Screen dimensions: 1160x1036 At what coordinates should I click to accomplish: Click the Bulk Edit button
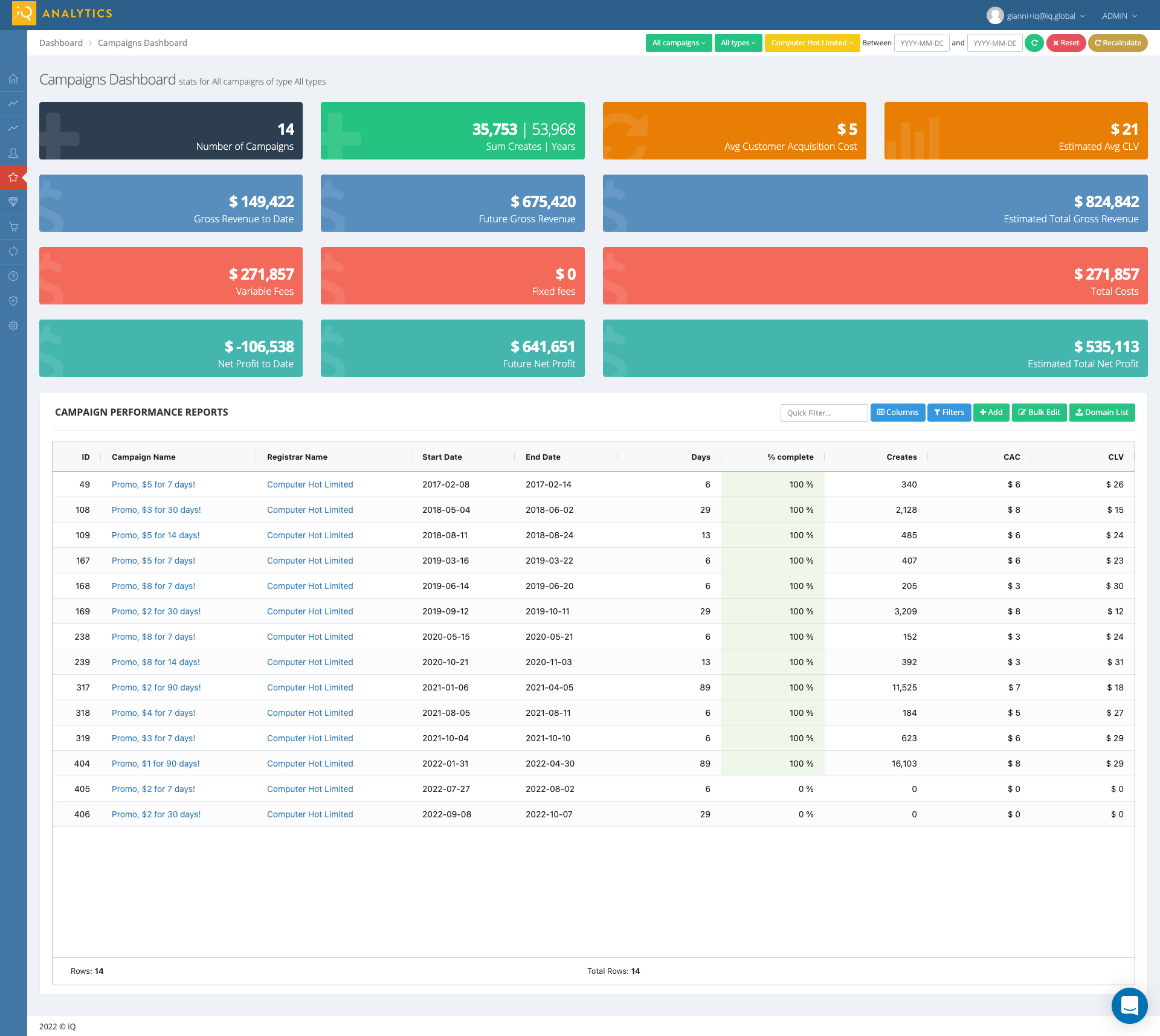point(1039,413)
